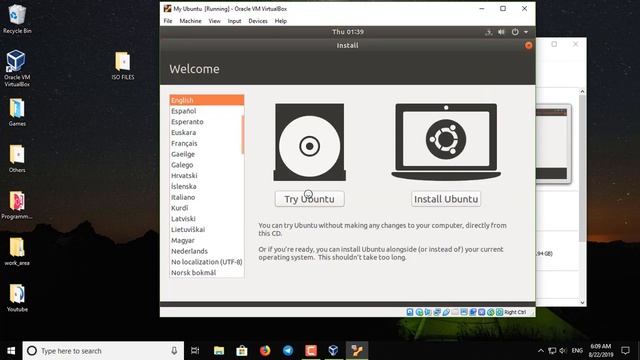Viewport: 640px width, 360px height.
Task: Select No localization (UTF-8) entry
Action: [207, 262]
